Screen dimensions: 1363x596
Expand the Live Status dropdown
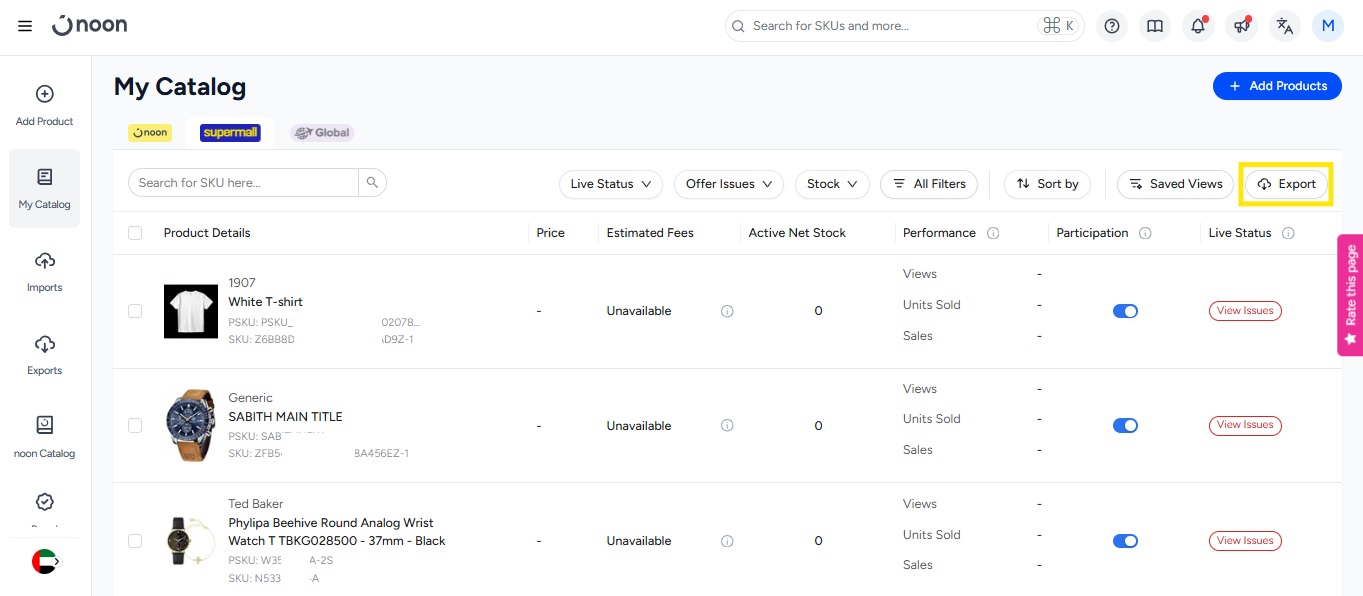[610, 184]
